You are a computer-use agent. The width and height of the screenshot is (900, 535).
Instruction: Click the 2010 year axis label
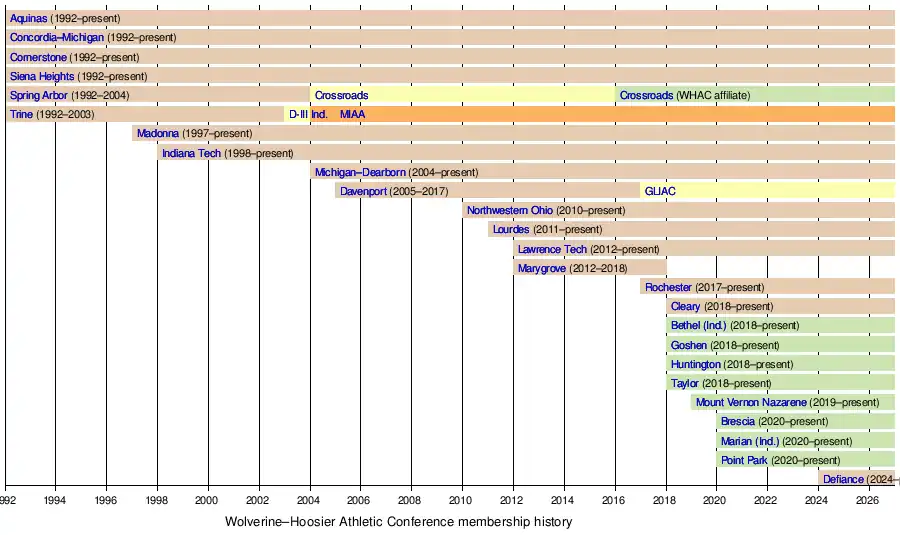(x=461, y=500)
